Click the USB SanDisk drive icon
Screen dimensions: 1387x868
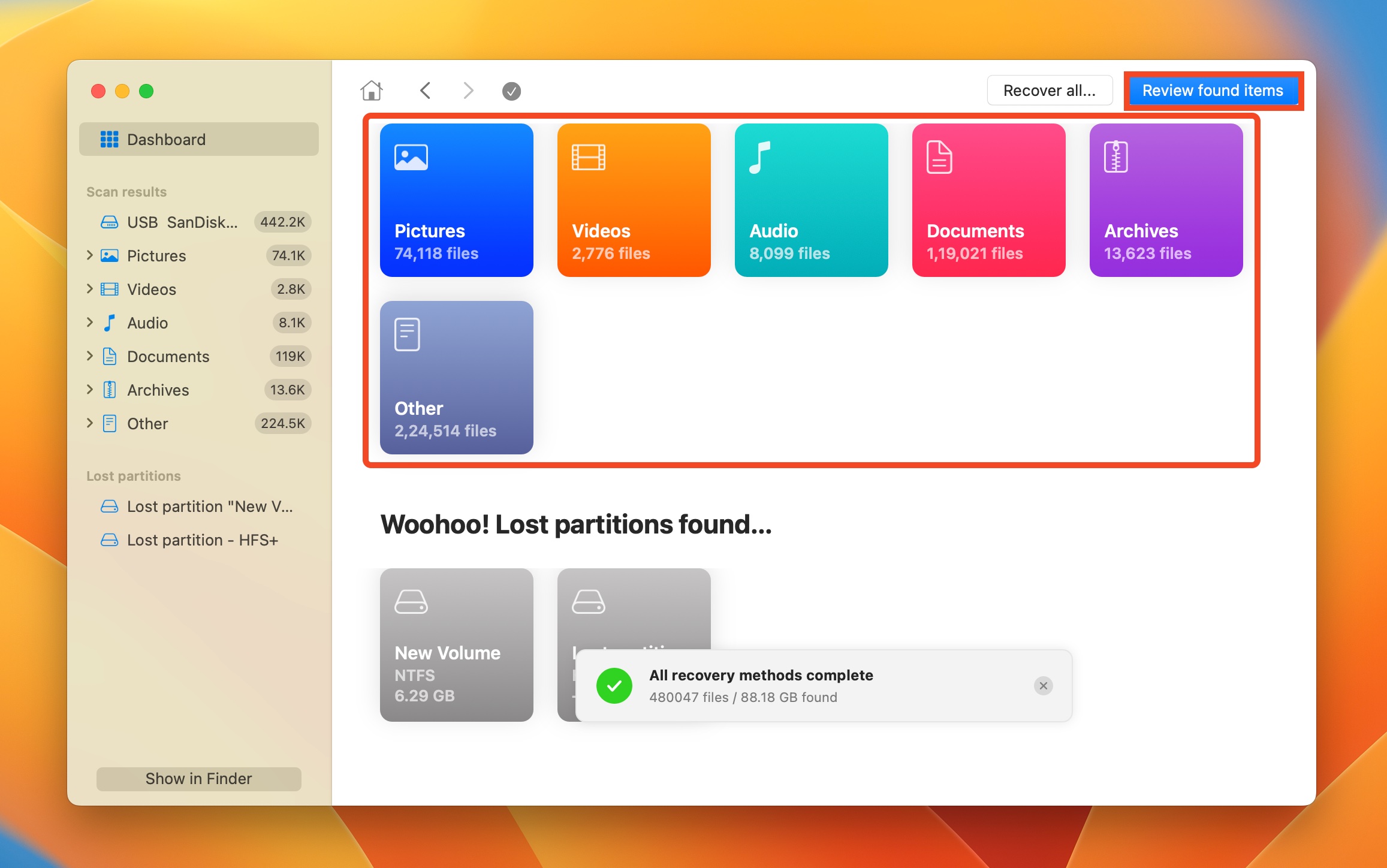(x=109, y=222)
